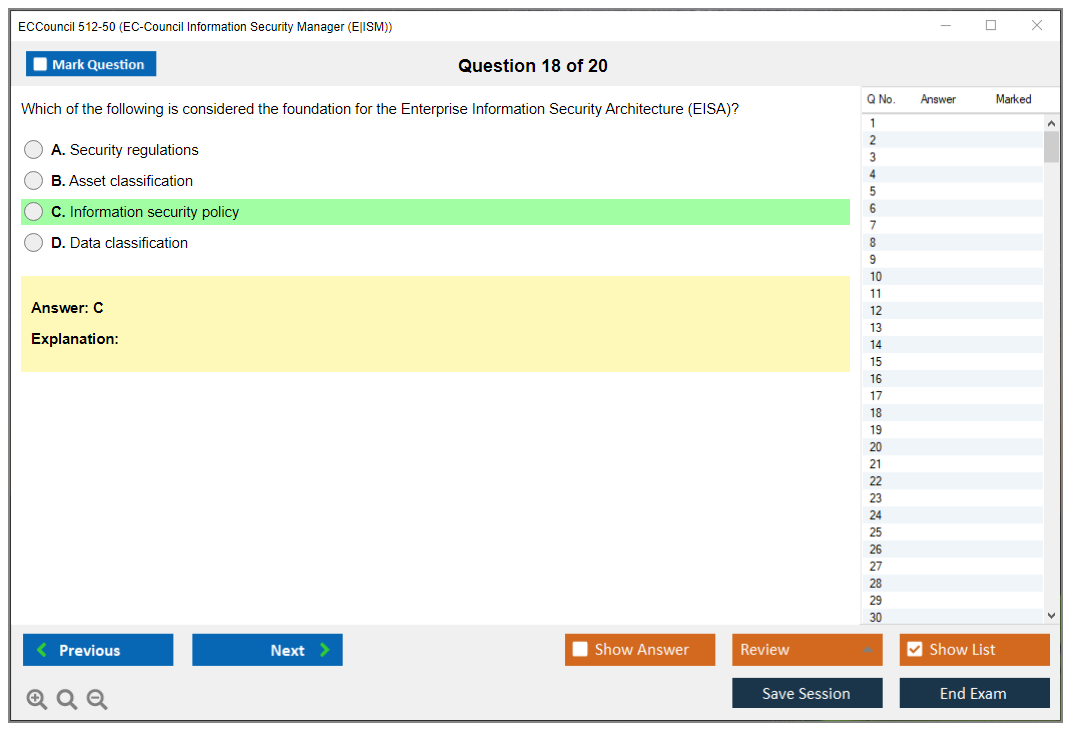Click the green right arrow on Next
Viewport: 1075px width, 735px height.
click(325, 650)
